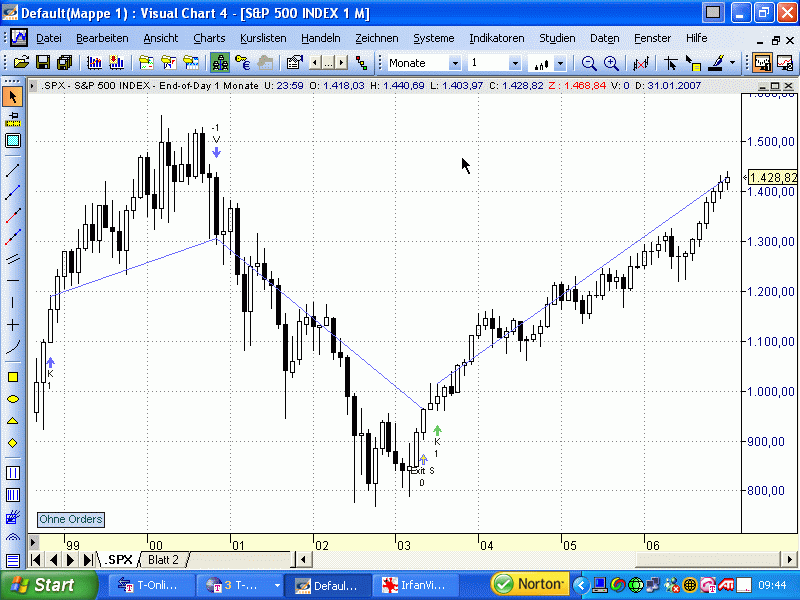Image resolution: width=800 pixels, height=600 pixels.
Task: Click the crosshair with cursor icon
Action: [670, 63]
